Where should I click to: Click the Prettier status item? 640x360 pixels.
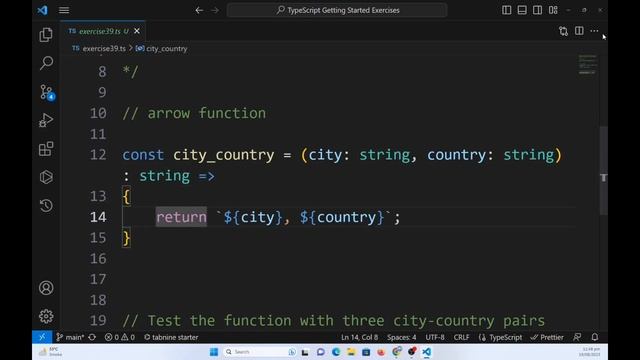547,337
